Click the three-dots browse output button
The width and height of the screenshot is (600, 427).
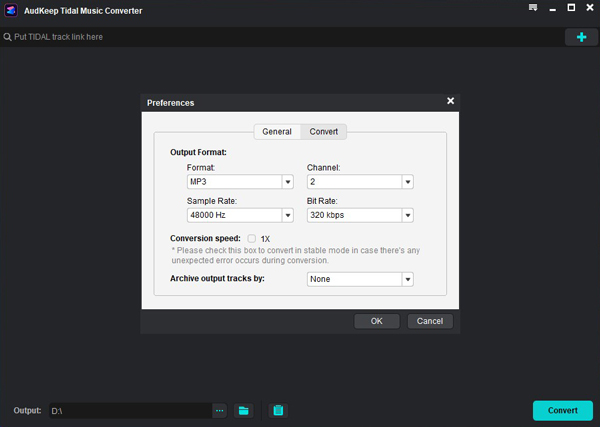click(x=220, y=411)
